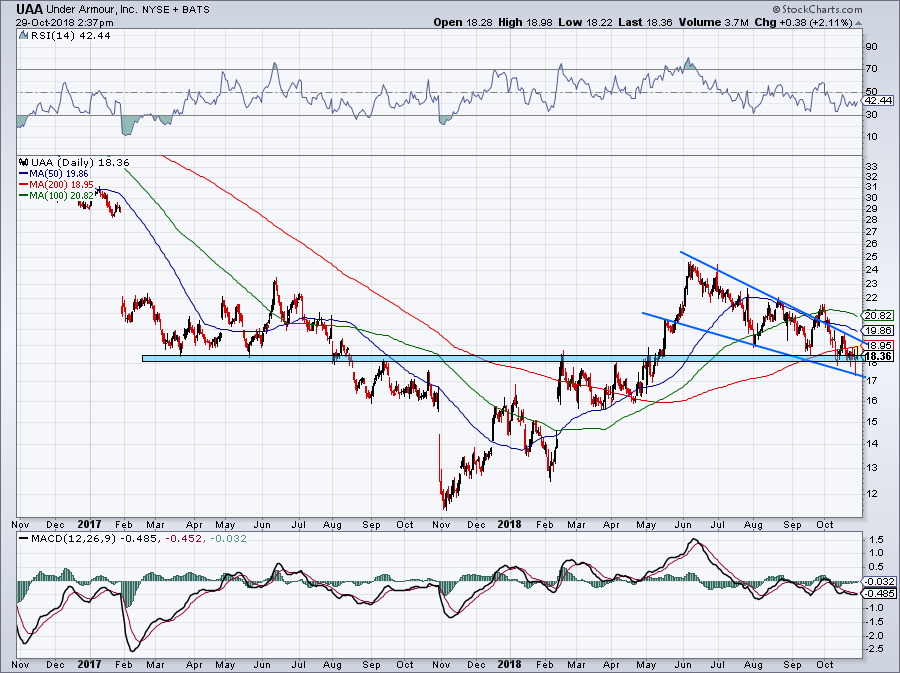Screen dimensions: 900x673
Task: Click the 33 label on price axis
Action: pyautogui.click(x=871, y=166)
